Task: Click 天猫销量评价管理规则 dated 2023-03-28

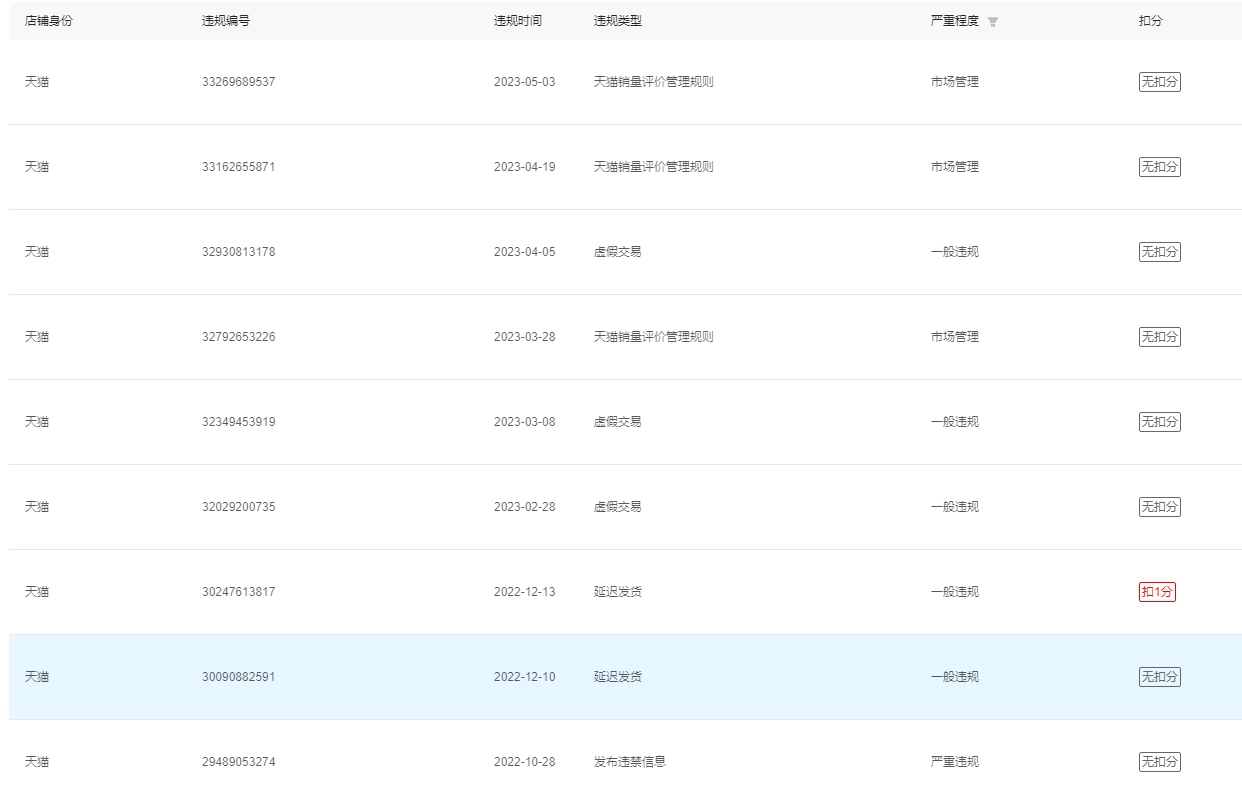Action: pos(654,337)
